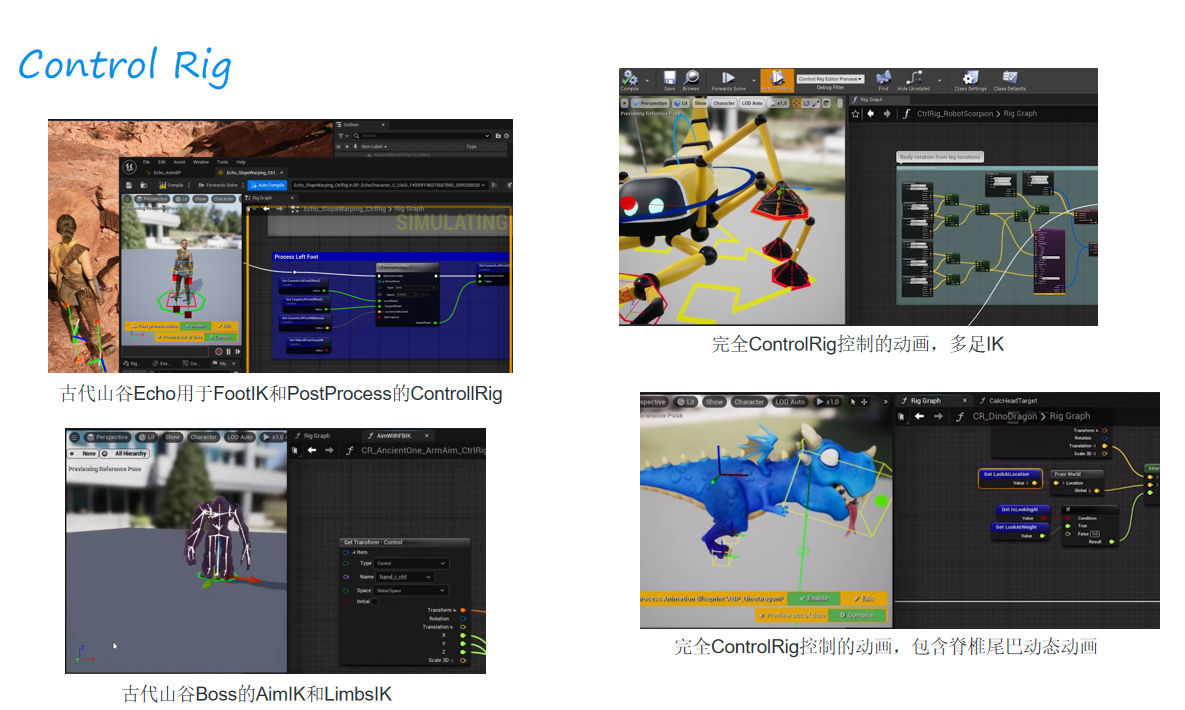Click Perspective button in scorpion viewport
1185x710 pixels.
tap(651, 103)
